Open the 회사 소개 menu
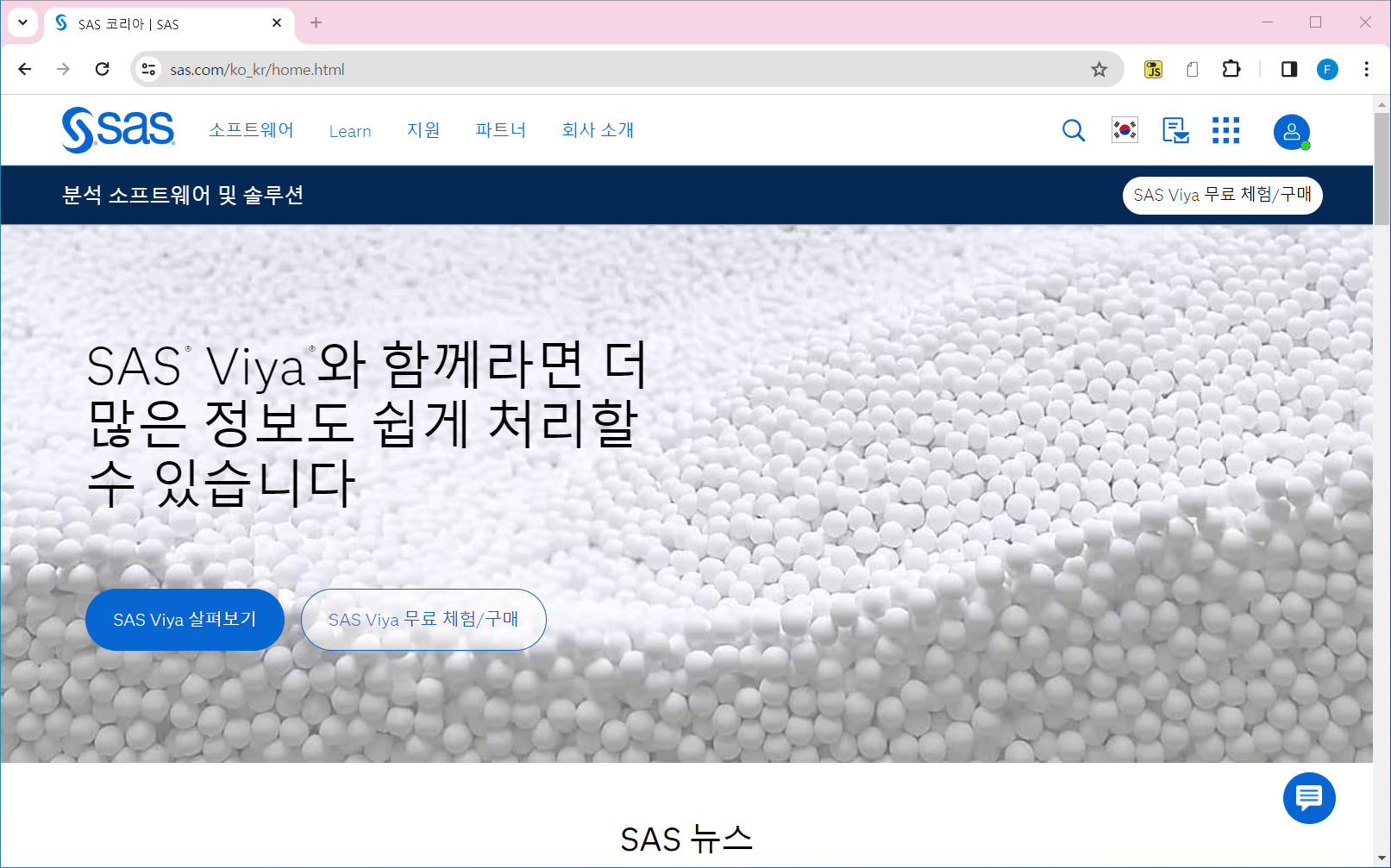Image resolution: width=1391 pixels, height=868 pixels. tap(598, 130)
